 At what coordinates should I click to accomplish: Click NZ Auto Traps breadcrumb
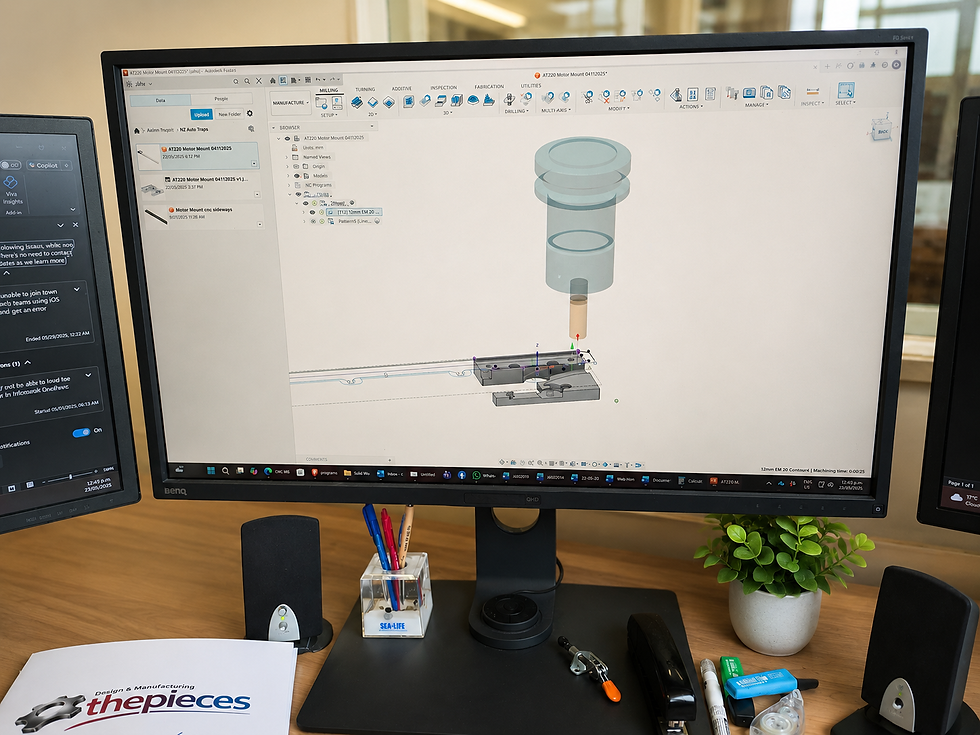click(194, 129)
